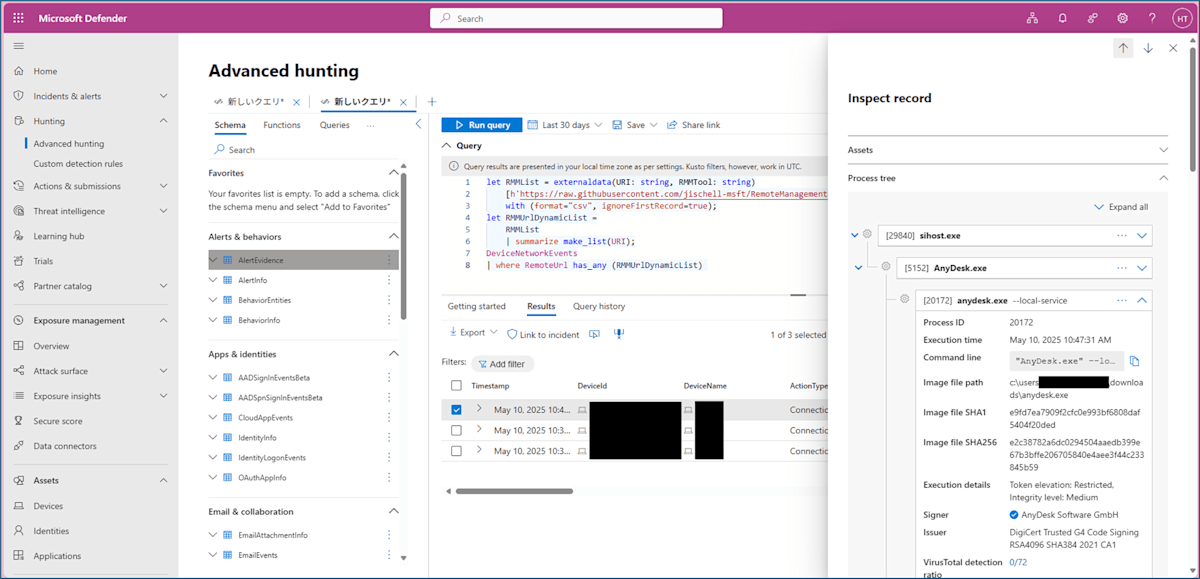Collapse the schema pane arrow

(418, 125)
